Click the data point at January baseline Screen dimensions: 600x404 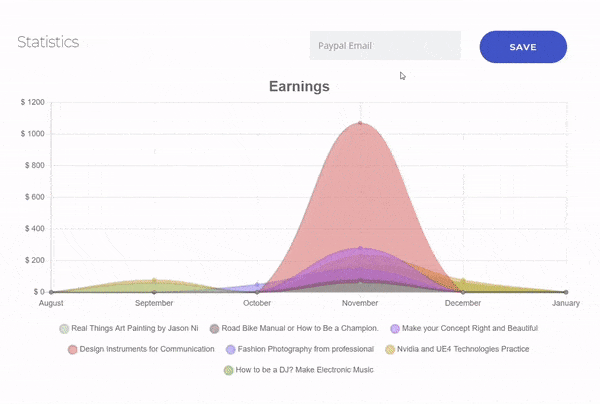[566, 292]
